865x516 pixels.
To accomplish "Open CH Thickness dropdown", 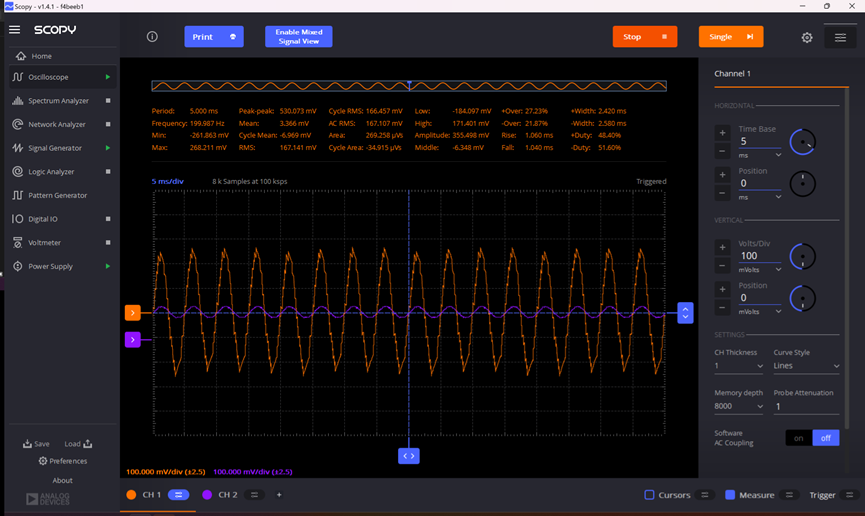I will pos(739,366).
